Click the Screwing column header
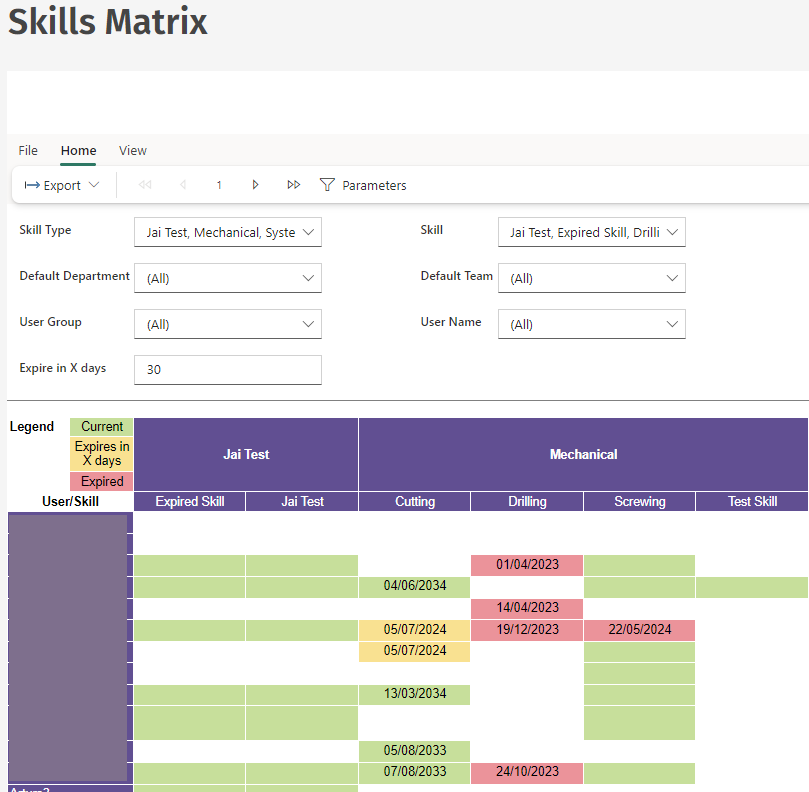809x792 pixels. click(x=639, y=502)
